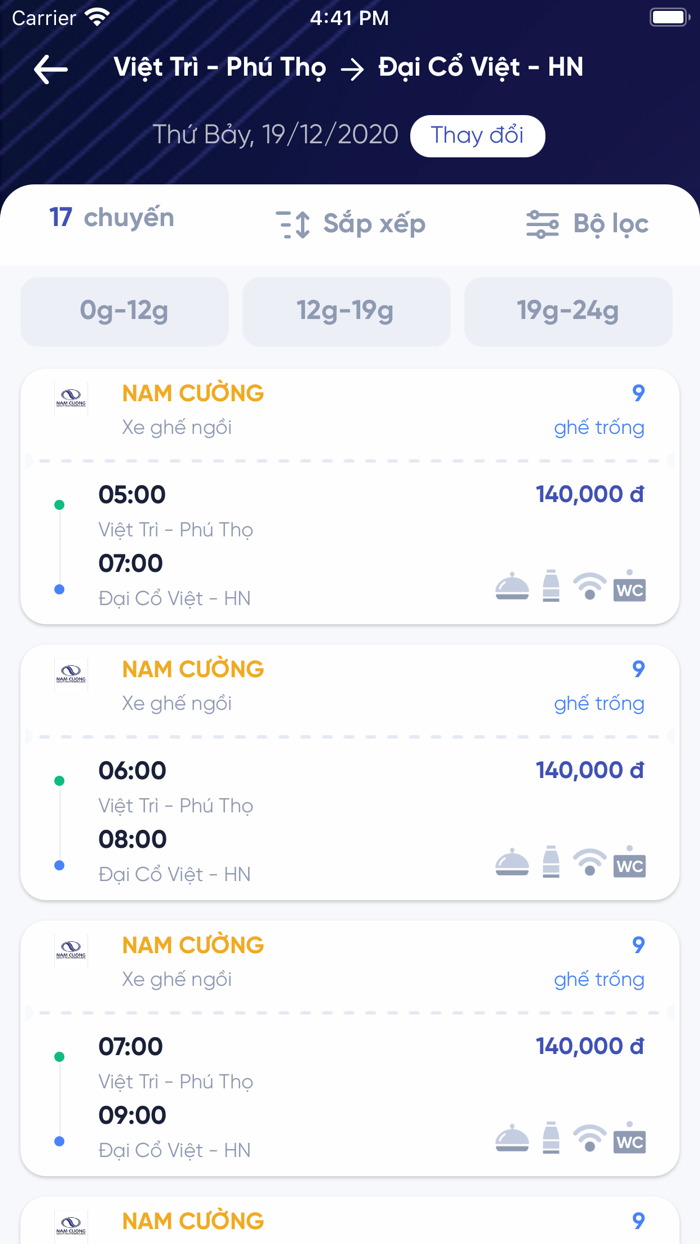Toggle the 0g-12g time filter
This screenshot has width=700, height=1244.
(124, 311)
